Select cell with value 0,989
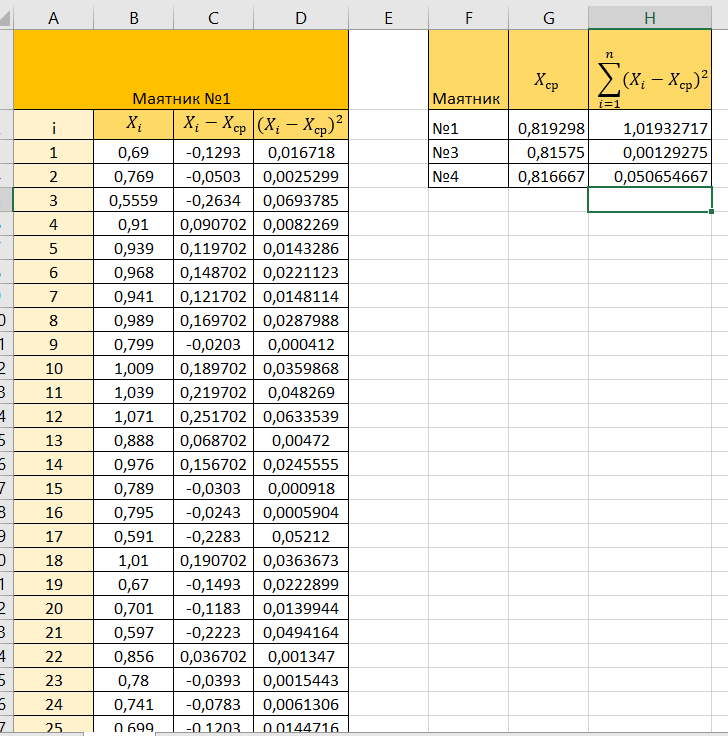The width and height of the screenshot is (728, 736). [134, 320]
